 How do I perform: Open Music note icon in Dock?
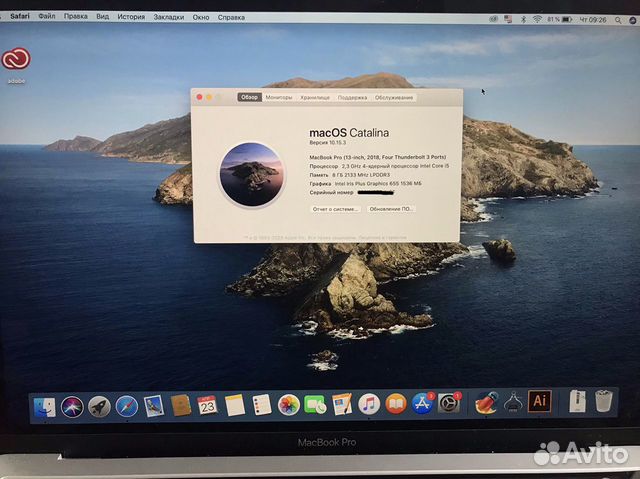[x=369, y=404]
